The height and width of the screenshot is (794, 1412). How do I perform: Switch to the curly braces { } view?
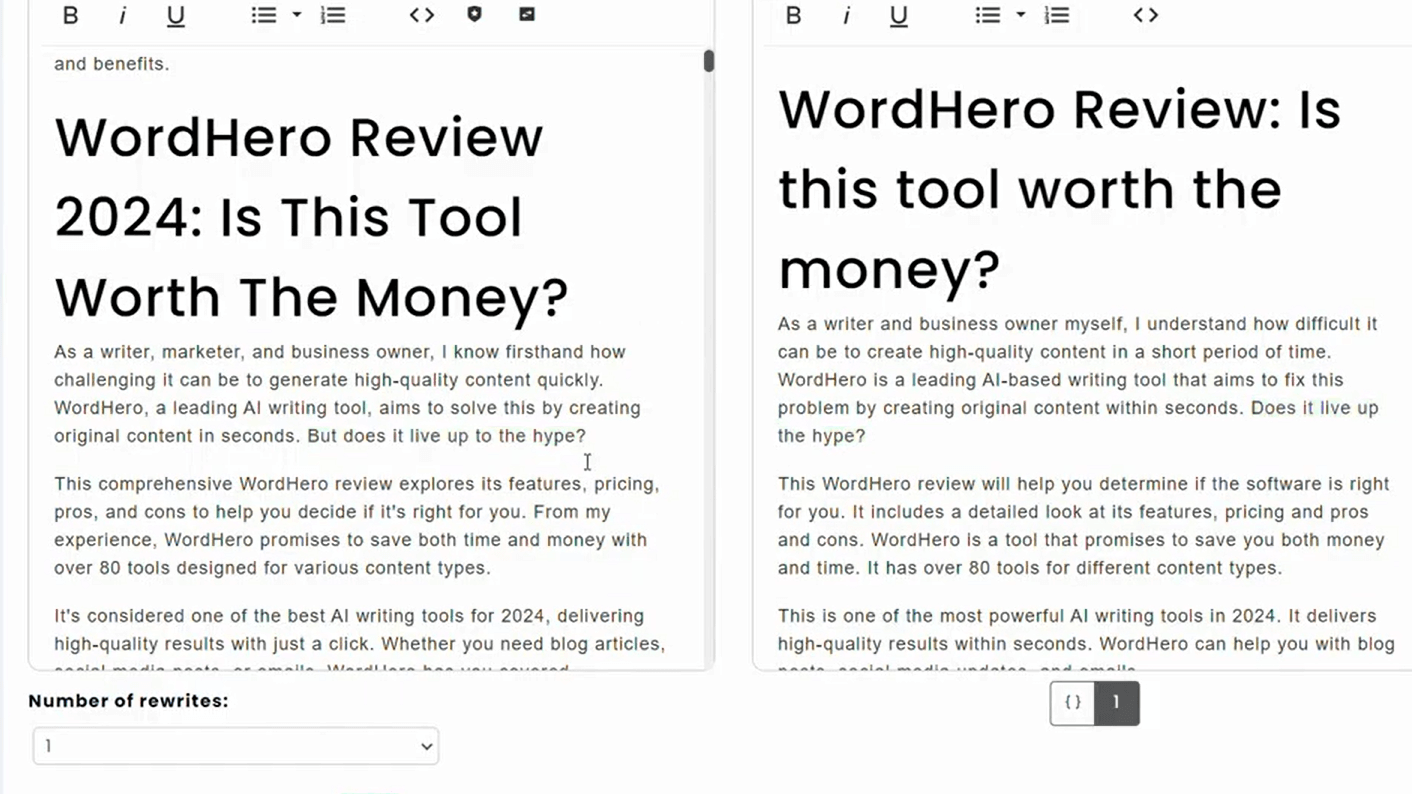pyautogui.click(x=1073, y=703)
